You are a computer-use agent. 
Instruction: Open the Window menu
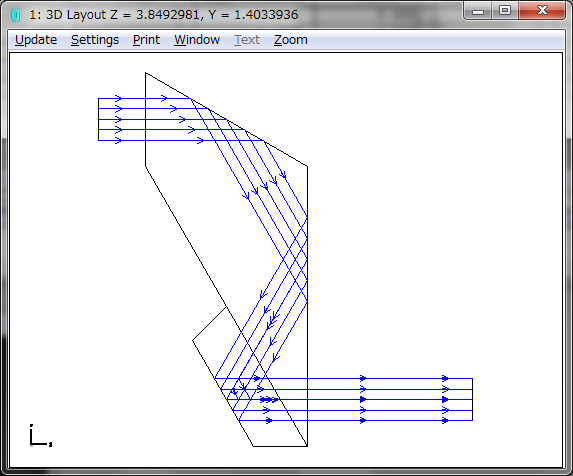pos(197,39)
